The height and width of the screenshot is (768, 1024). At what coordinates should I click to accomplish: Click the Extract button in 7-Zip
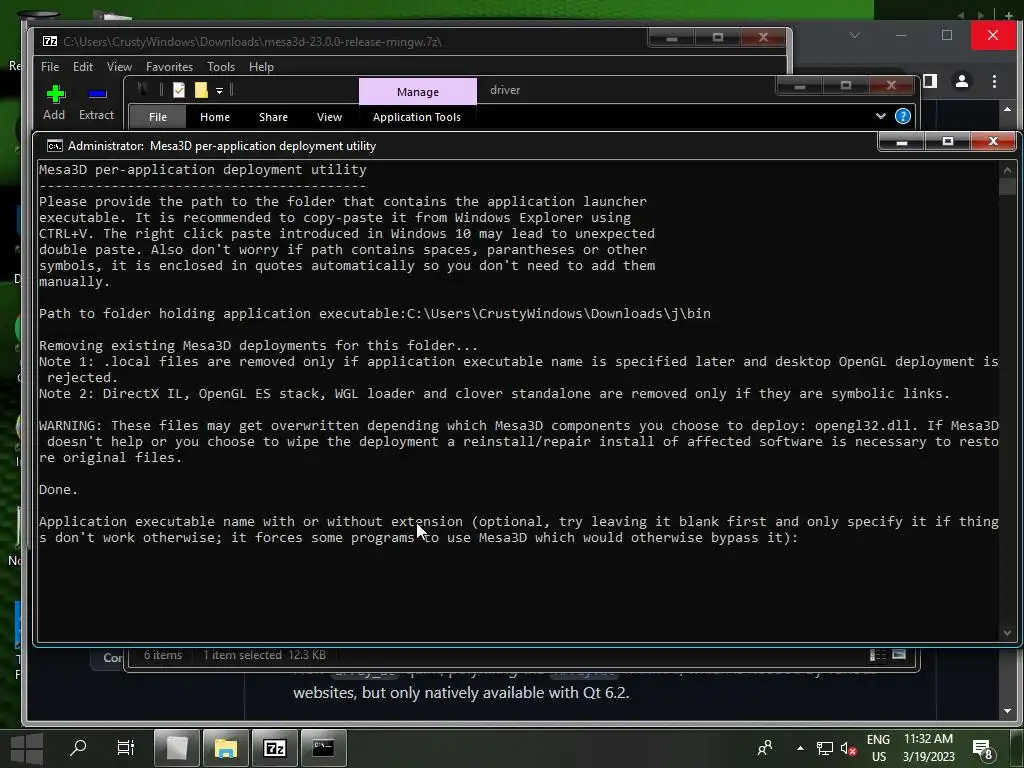point(97,103)
